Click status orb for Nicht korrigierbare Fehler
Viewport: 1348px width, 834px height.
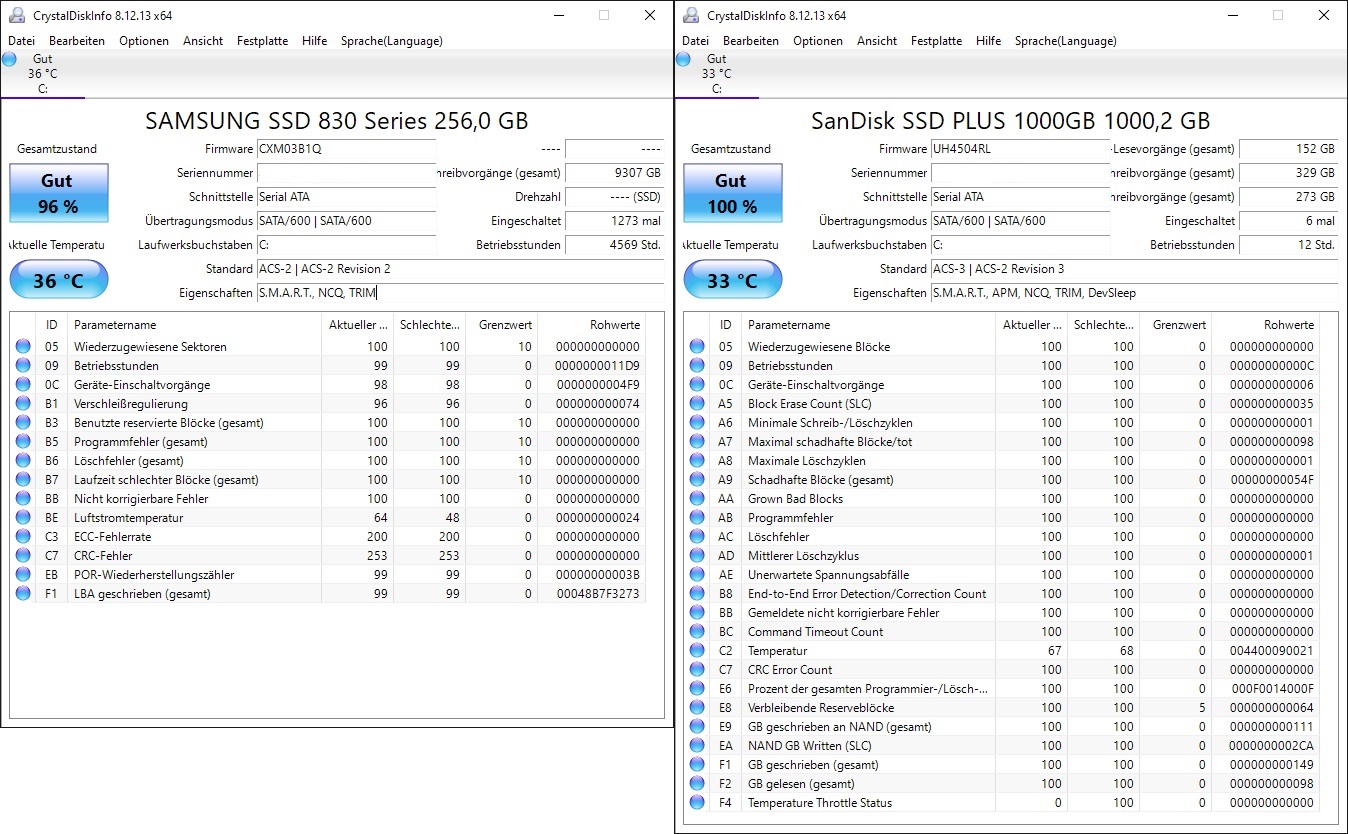[23, 499]
